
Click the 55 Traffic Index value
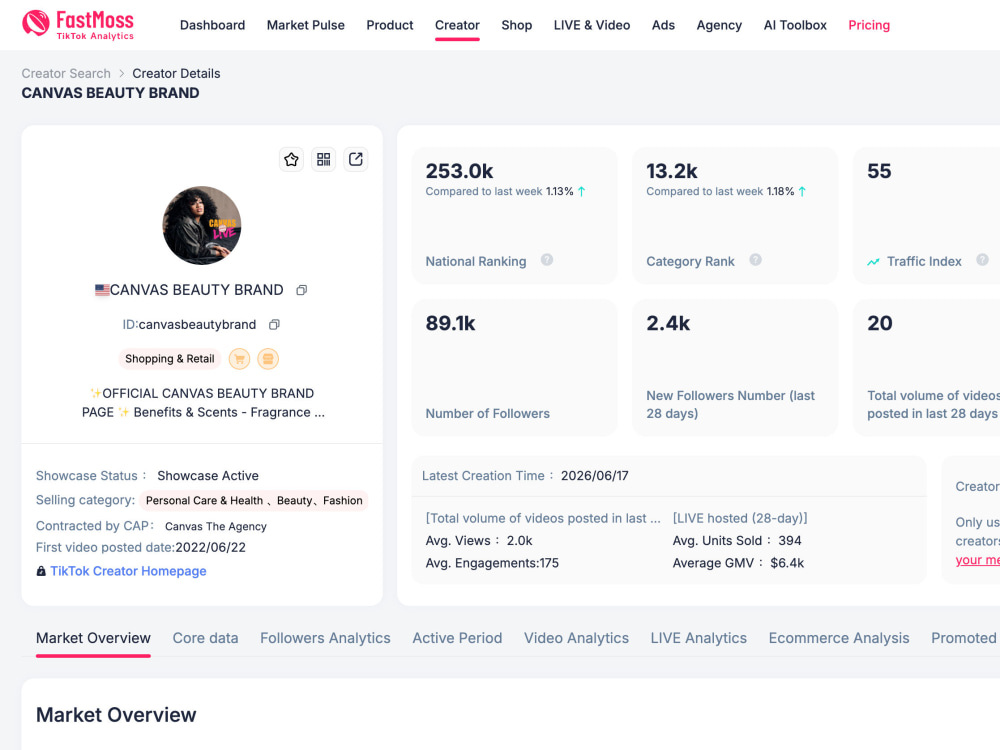coord(879,171)
